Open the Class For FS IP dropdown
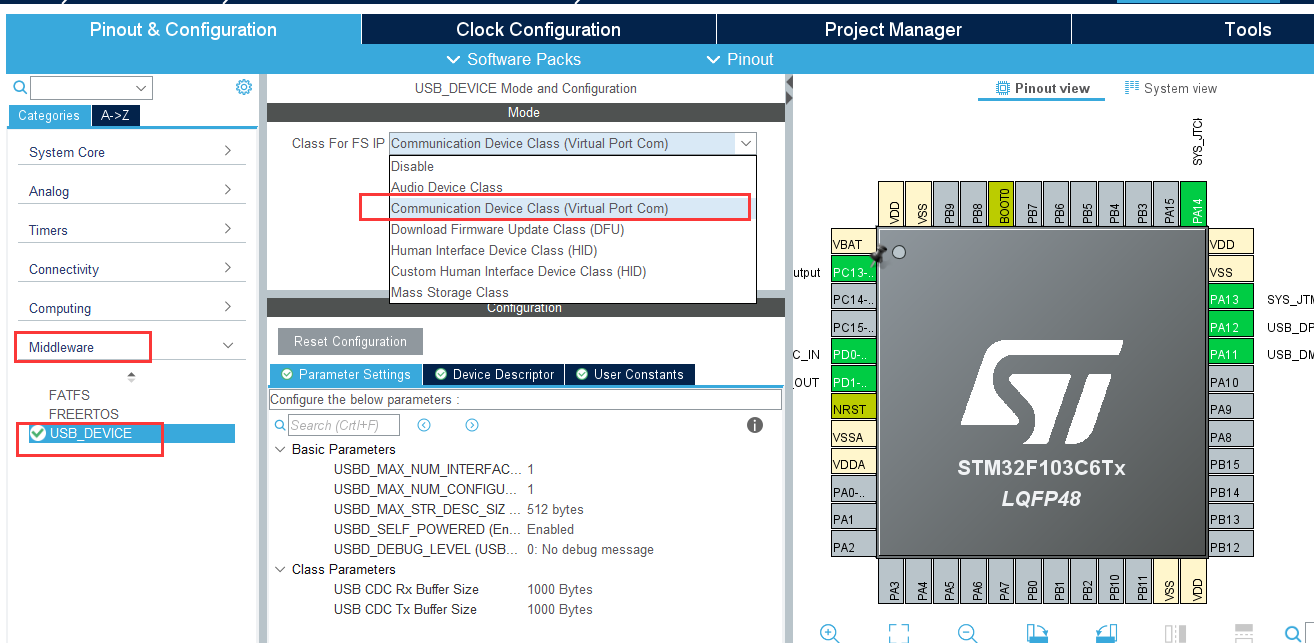The width and height of the screenshot is (1314, 643). click(746, 143)
